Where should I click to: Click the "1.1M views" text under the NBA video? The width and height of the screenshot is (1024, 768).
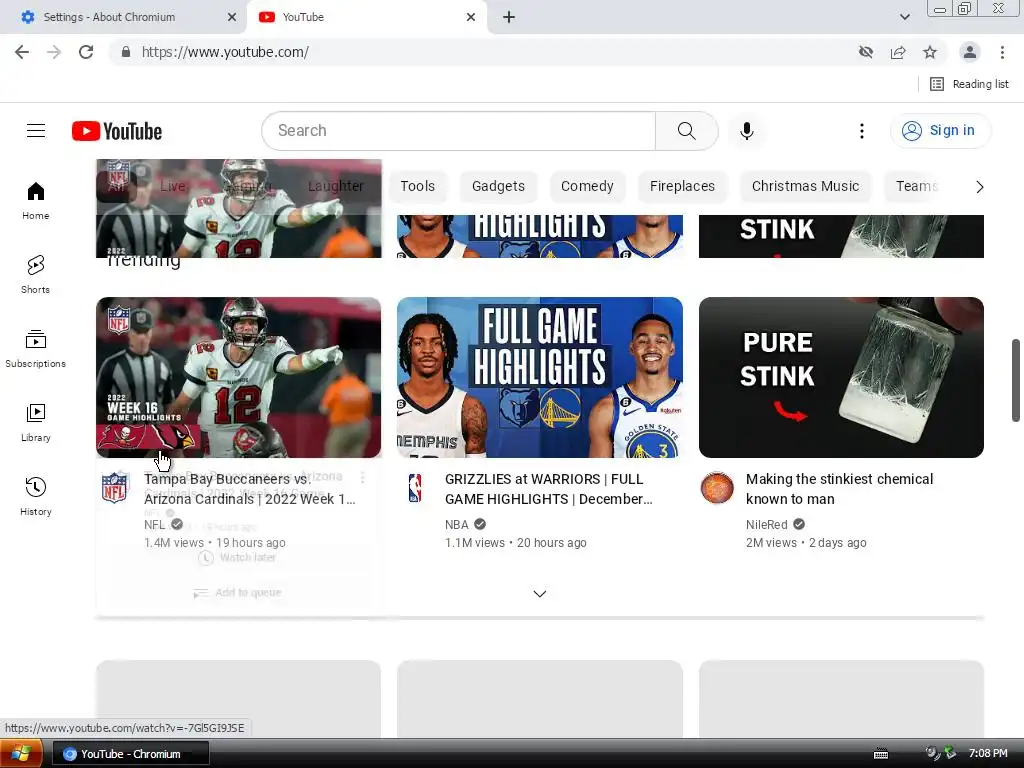coord(475,543)
